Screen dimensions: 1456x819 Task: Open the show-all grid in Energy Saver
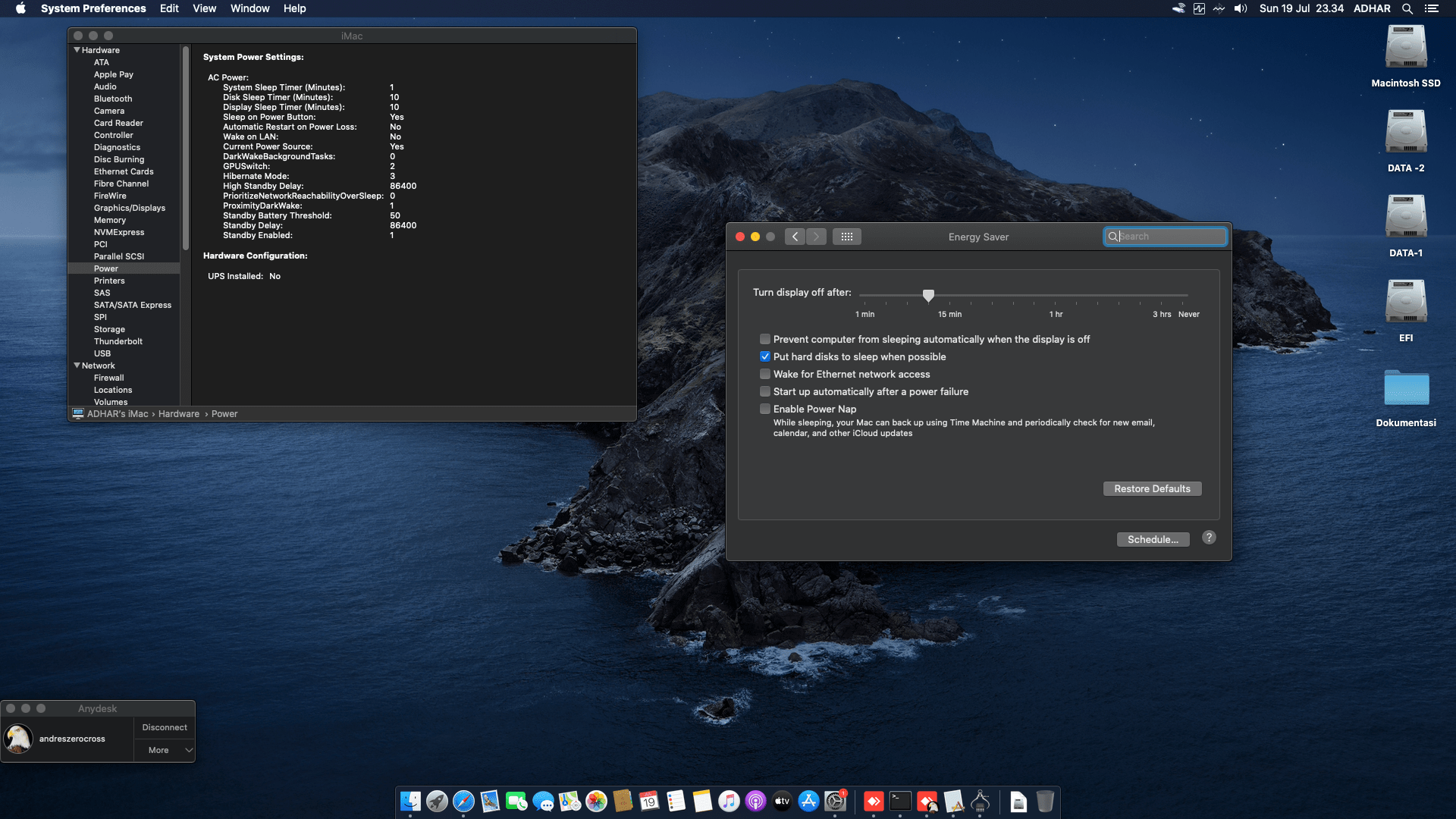(x=847, y=236)
